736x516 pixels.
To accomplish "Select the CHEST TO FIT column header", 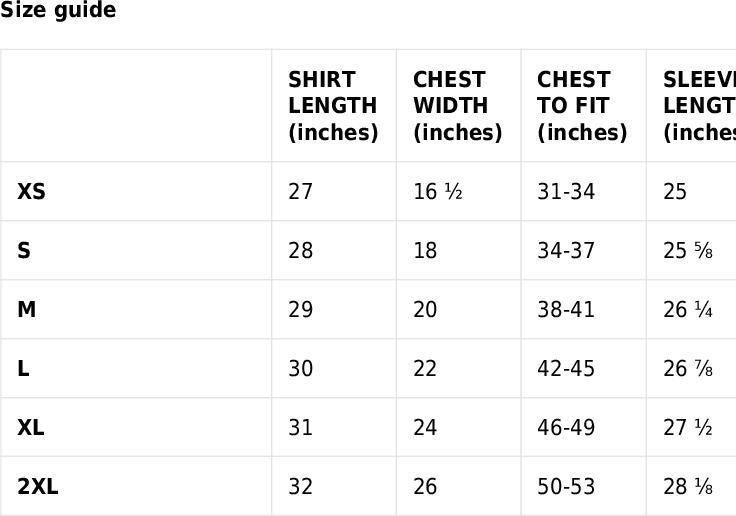I will pos(581,106).
